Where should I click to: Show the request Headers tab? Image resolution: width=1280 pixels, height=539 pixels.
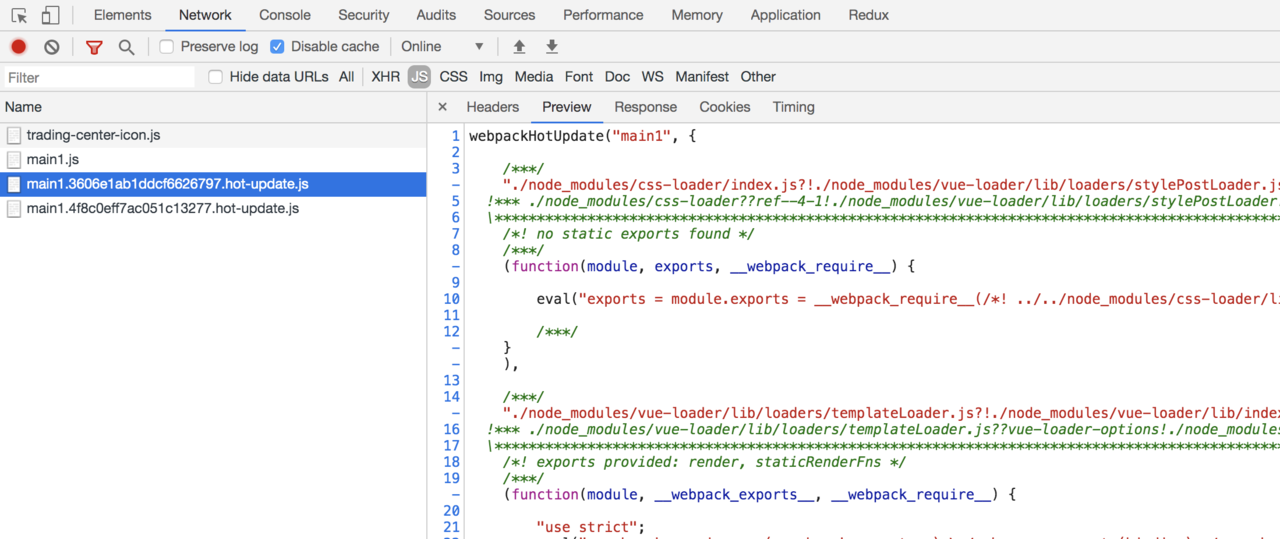[493, 107]
